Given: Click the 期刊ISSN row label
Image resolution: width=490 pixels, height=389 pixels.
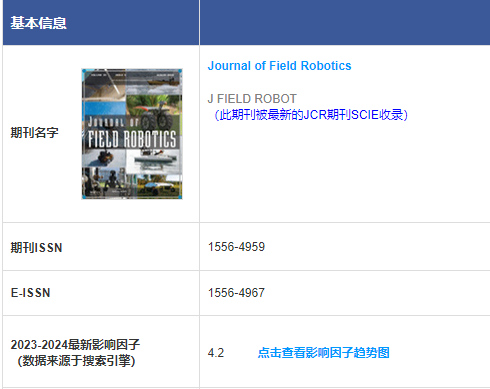Looking at the screenshot, I should (x=36, y=248).
